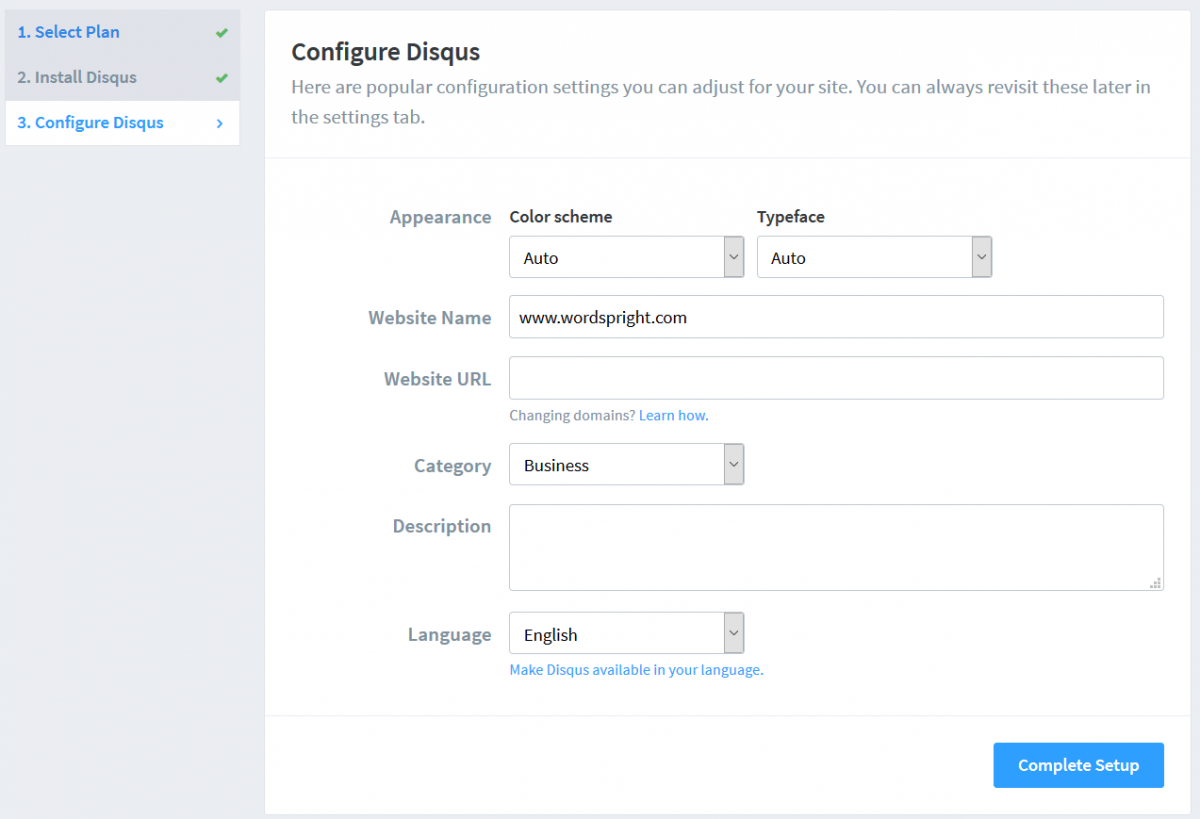Screen dimensions: 1200x819
Task: Click the Language dropdown arrow
Action: click(x=734, y=633)
